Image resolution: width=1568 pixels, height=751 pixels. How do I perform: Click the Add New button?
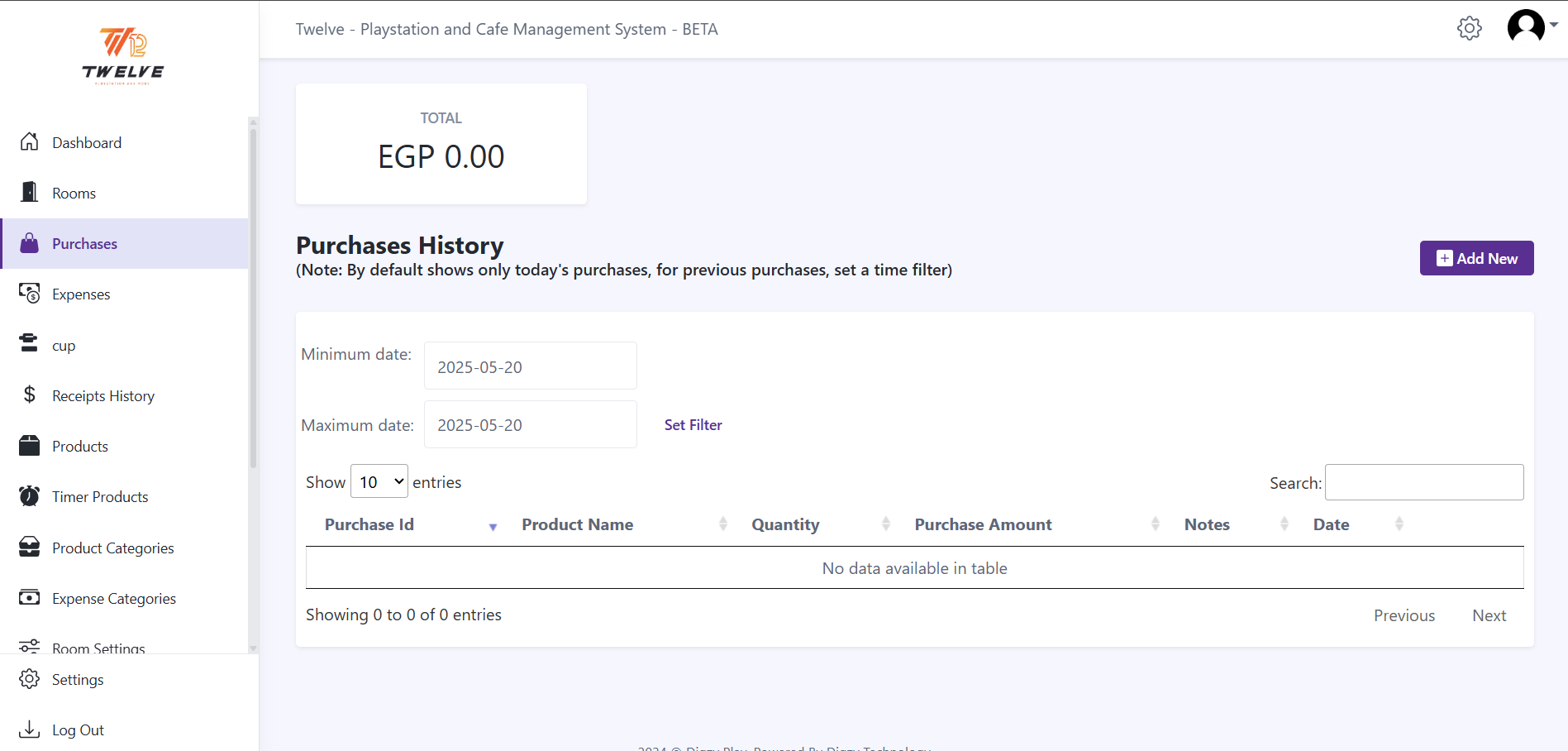pos(1476,258)
